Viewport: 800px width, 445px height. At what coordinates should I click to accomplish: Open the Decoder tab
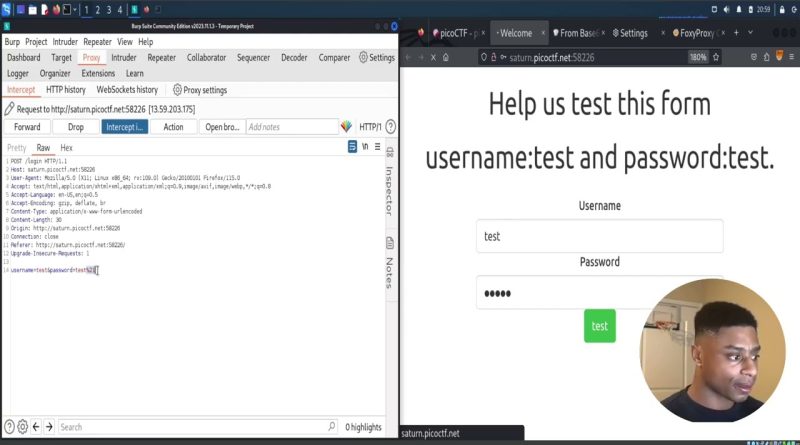294,58
